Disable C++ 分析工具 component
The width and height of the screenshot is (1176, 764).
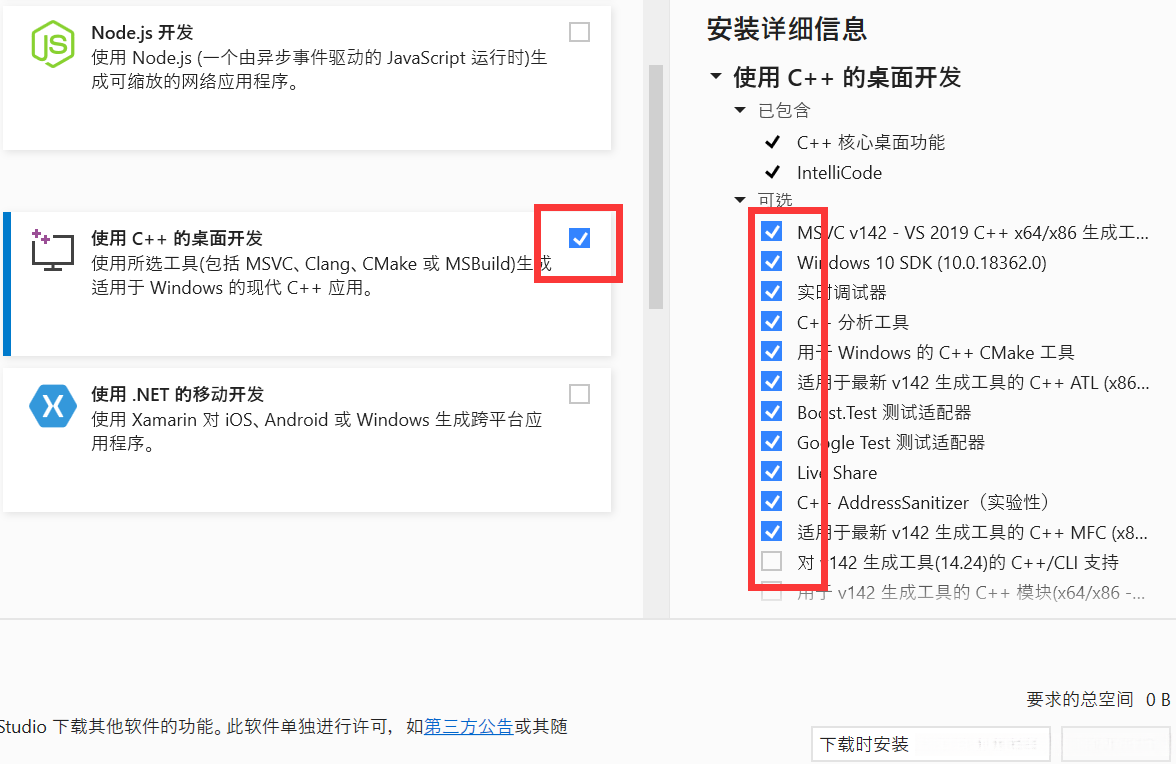(771, 321)
